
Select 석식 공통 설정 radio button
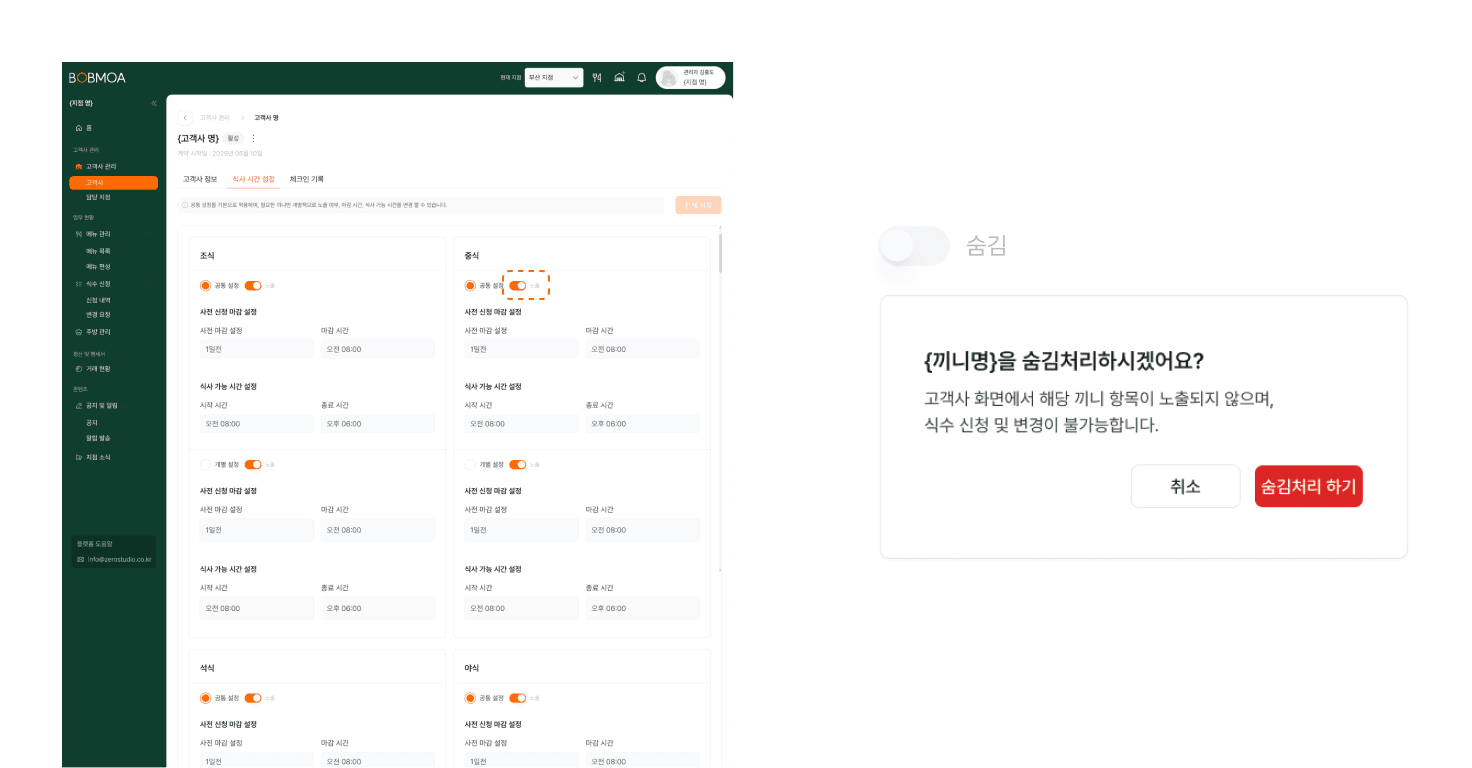(206, 698)
